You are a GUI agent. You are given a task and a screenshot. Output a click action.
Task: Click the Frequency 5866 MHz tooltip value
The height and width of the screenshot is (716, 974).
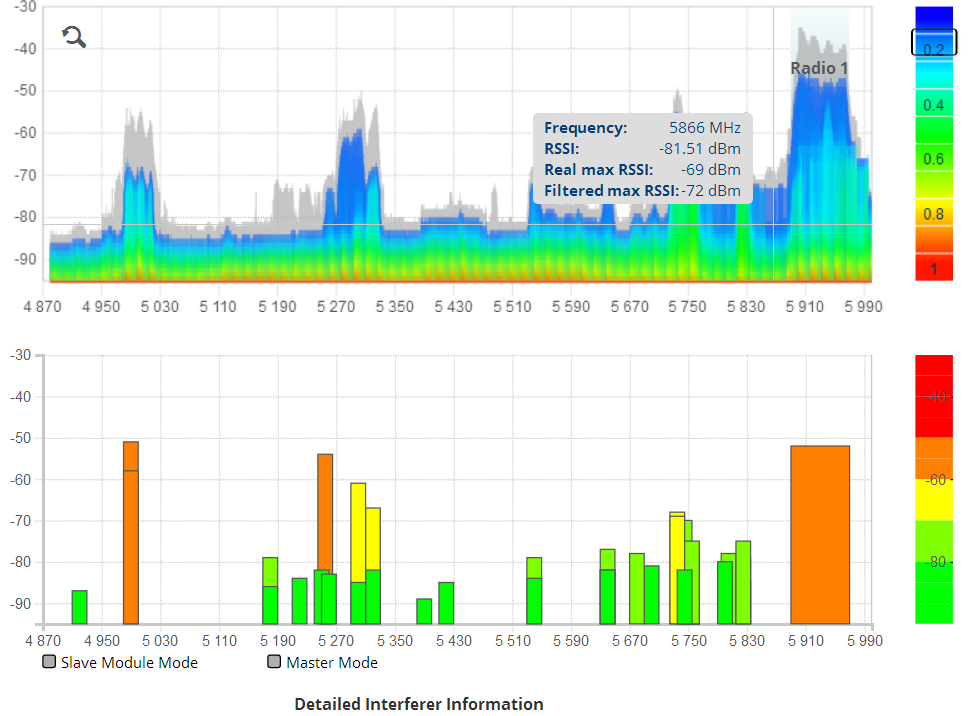click(704, 128)
